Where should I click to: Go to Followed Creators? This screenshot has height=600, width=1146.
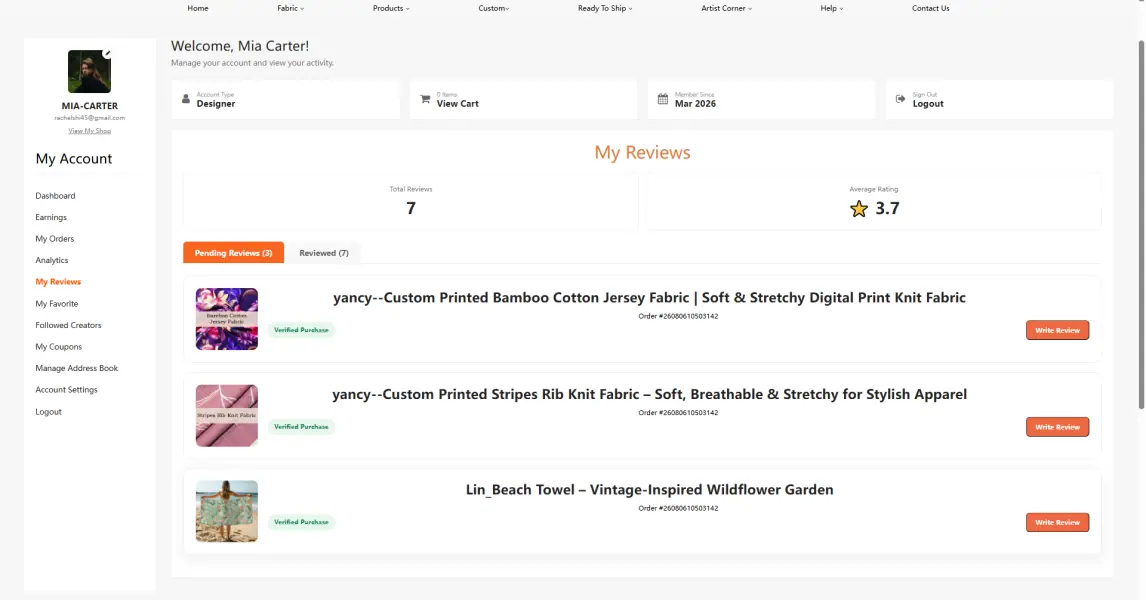click(x=69, y=325)
